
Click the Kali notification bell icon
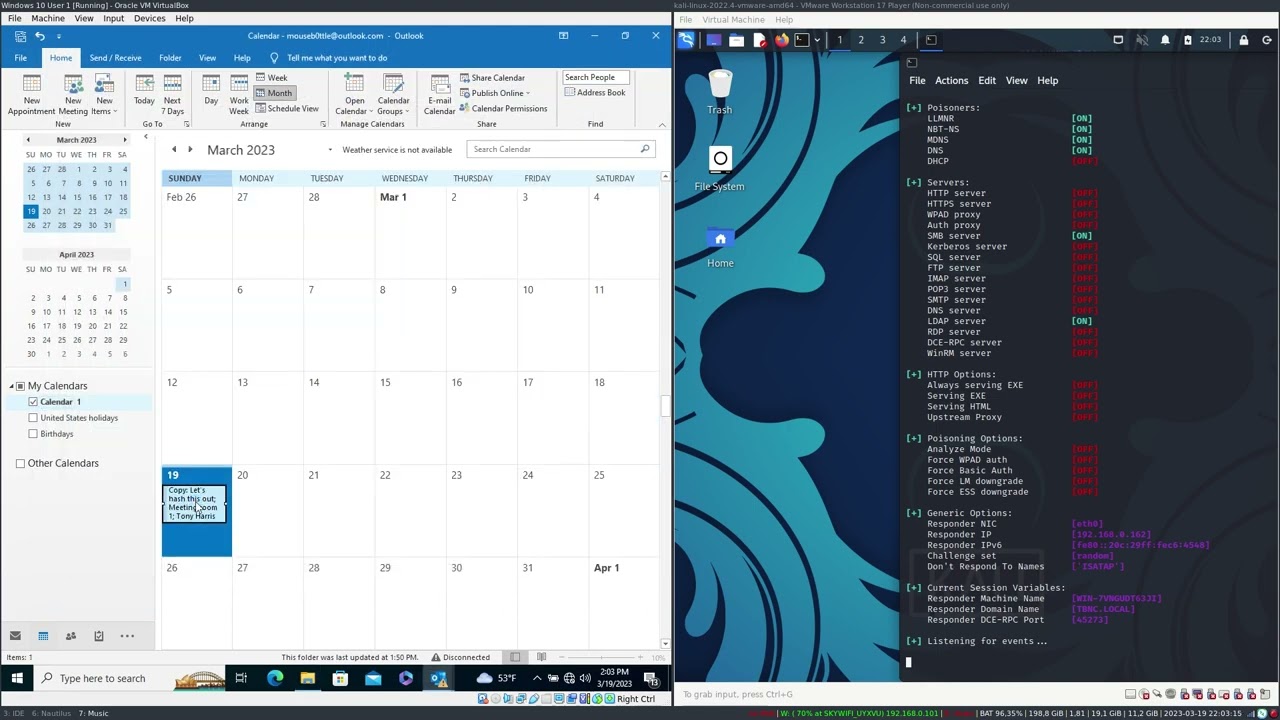point(1165,40)
